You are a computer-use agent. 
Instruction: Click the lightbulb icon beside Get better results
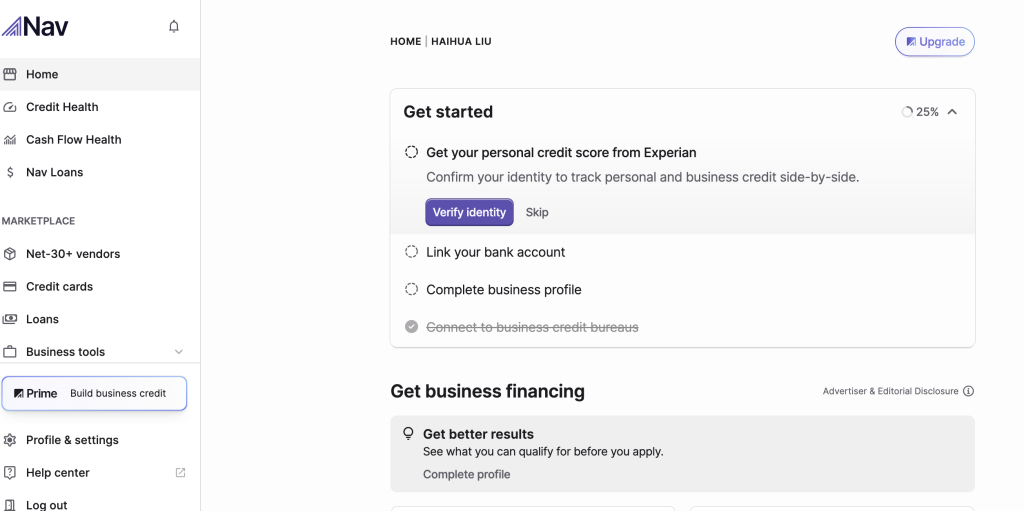coord(408,434)
